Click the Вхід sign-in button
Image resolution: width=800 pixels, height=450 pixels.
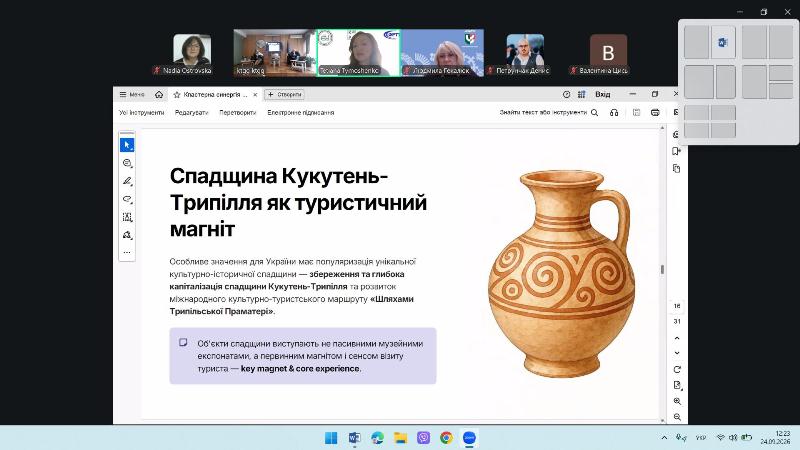pyautogui.click(x=603, y=94)
